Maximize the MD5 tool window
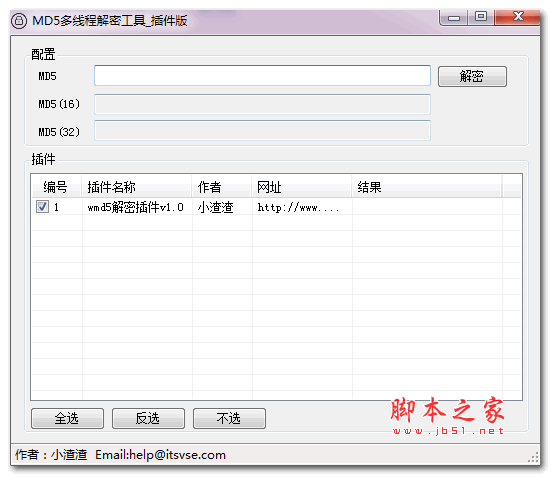This screenshot has width=551, height=477. (481, 17)
